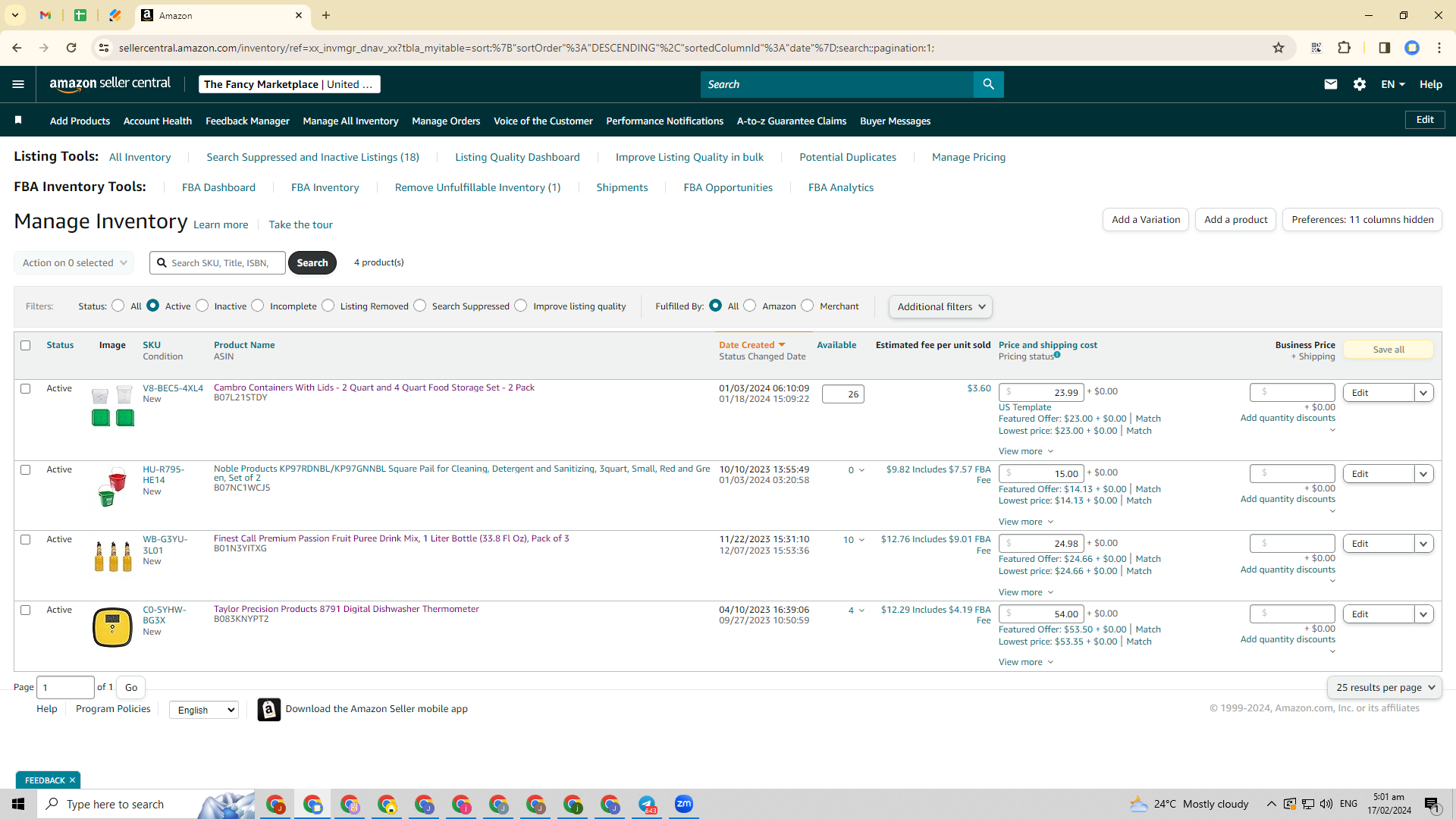This screenshot has height=819, width=1456.
Task: Go back to the previous page
Action: (17, 48)
